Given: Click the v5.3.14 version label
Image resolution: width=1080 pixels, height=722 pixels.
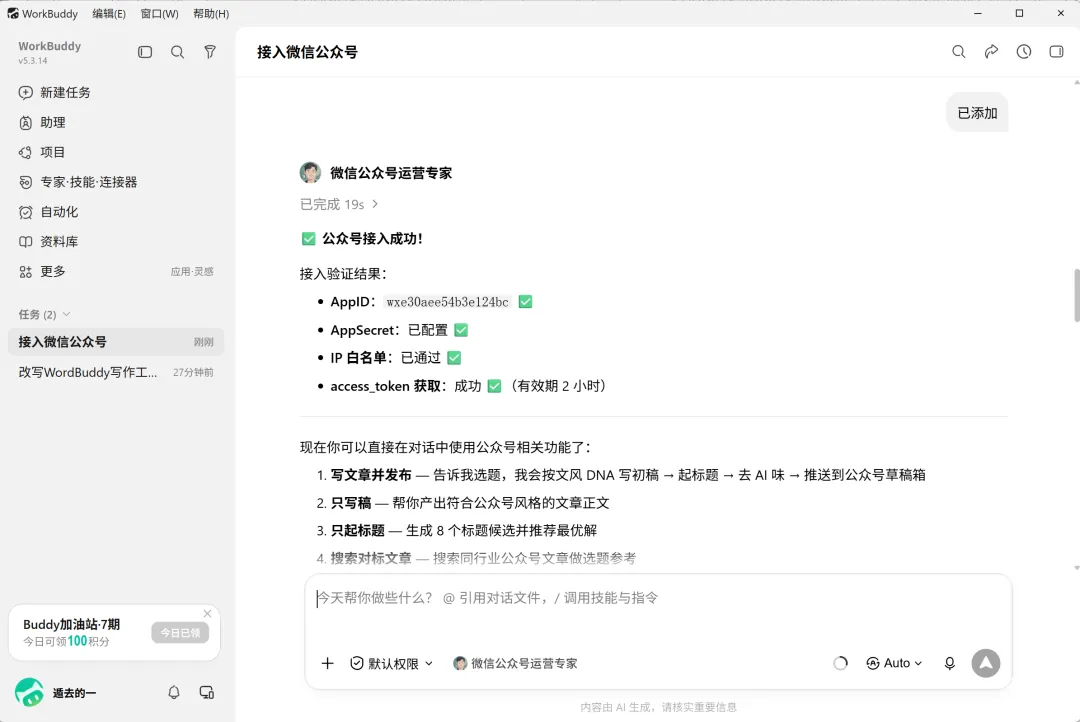Looking at the screenshot, I should click(x=33, y=61).
